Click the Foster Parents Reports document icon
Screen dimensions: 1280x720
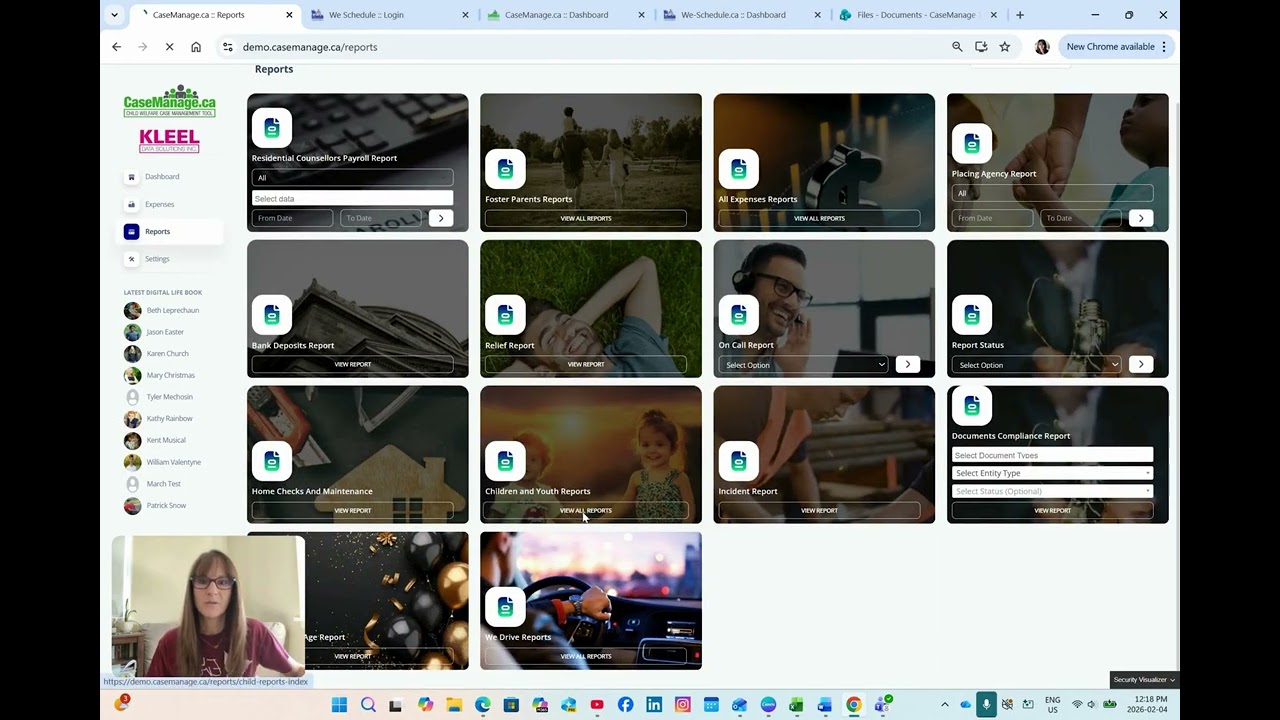click(x=505, y=169)
